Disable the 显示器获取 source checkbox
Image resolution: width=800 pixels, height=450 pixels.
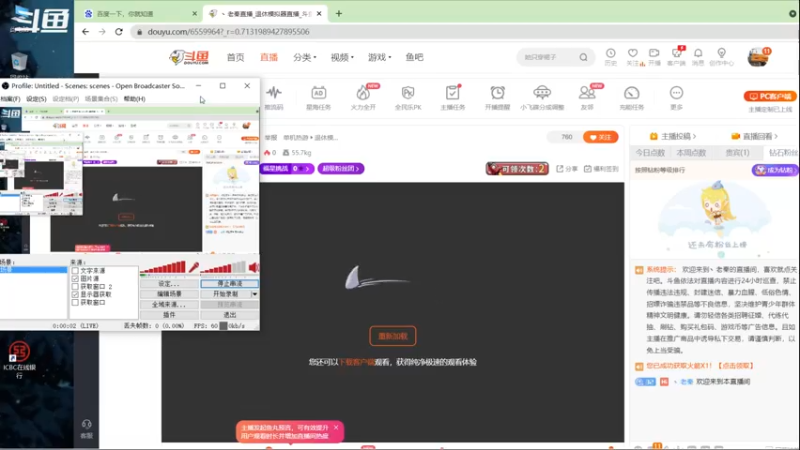coord(75,294)
